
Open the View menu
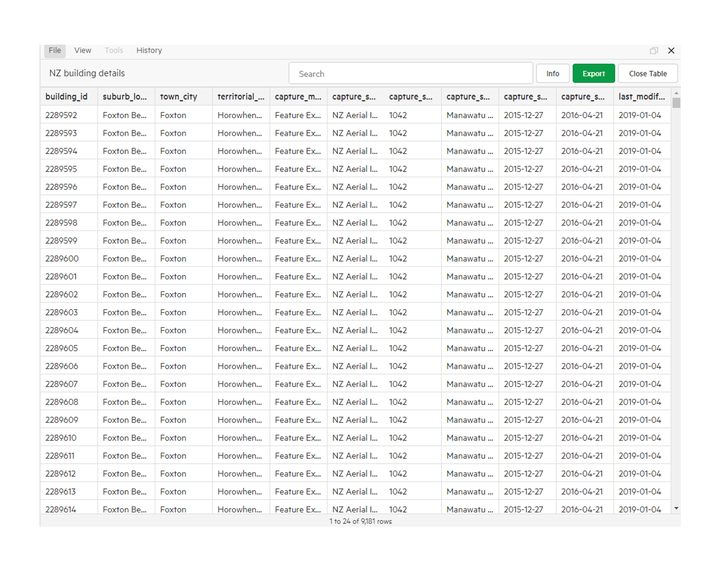(83, 51)
